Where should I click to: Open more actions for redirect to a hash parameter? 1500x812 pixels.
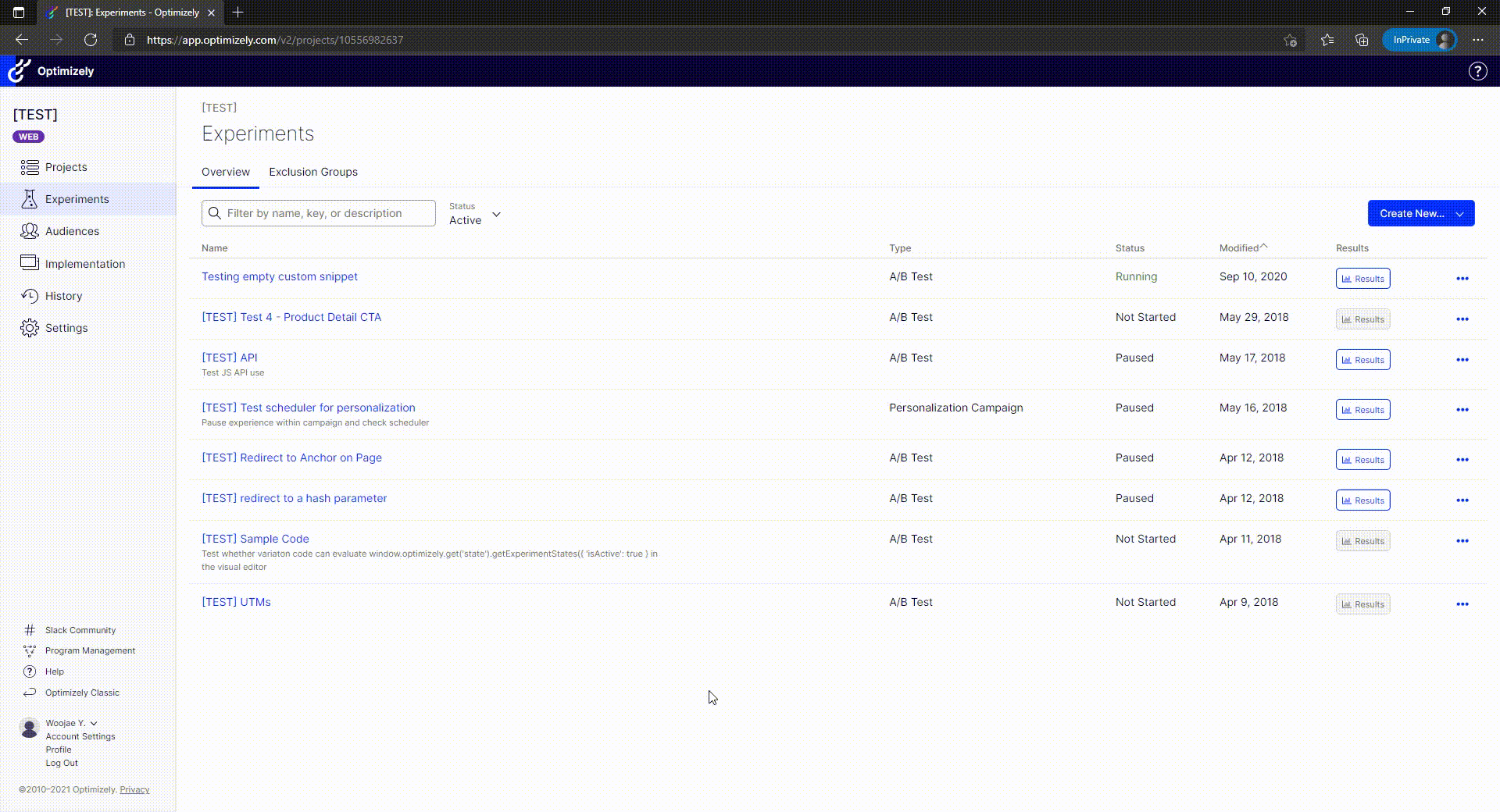coord(1462,500)
